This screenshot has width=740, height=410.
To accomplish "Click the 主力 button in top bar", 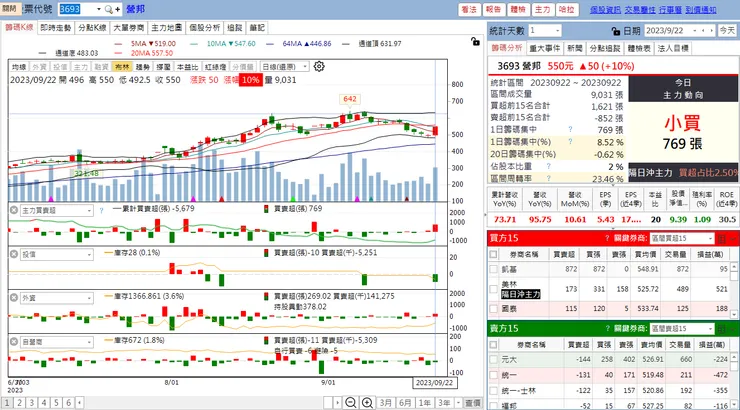I will [542, 9].
